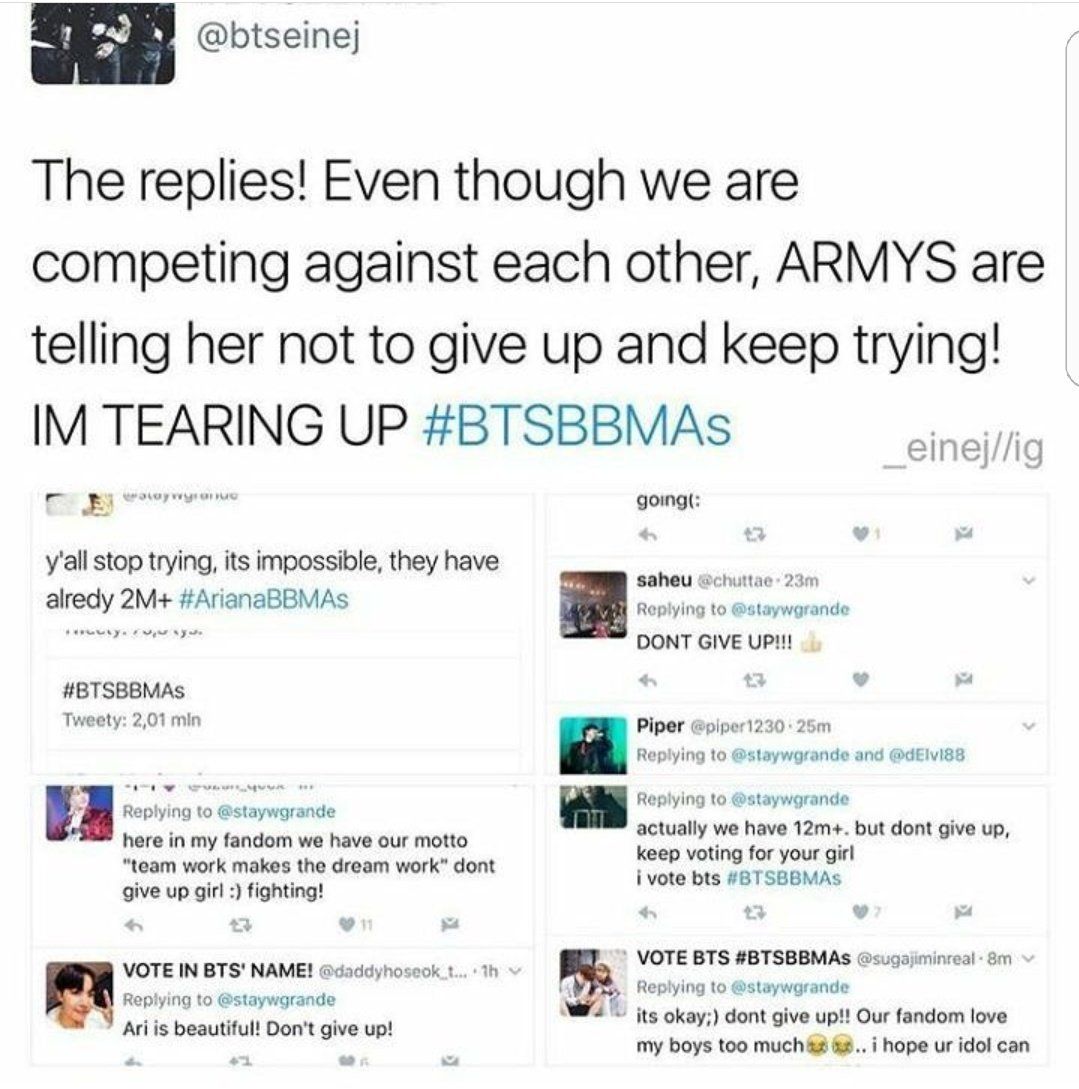Open dropdown chevron on Piper's tweet
Viewport: 1079px width, 1089px height.
tap(1029, 726)
